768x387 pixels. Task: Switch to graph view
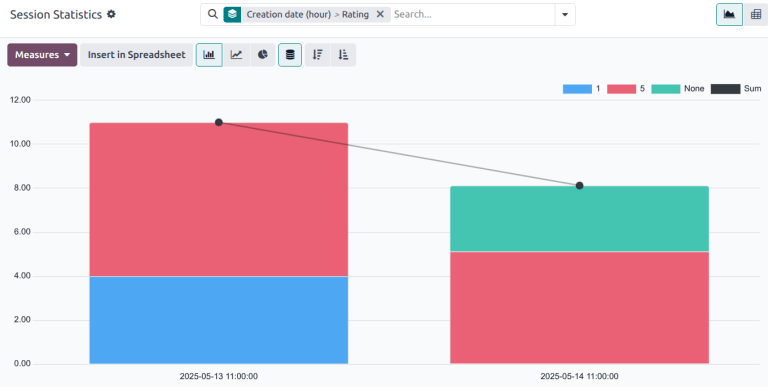point(729,15)
